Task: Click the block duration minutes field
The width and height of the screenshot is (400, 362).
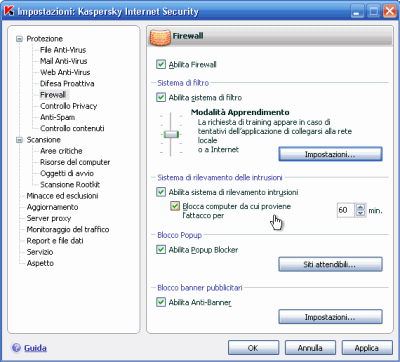Action: [x=346, y=210]
